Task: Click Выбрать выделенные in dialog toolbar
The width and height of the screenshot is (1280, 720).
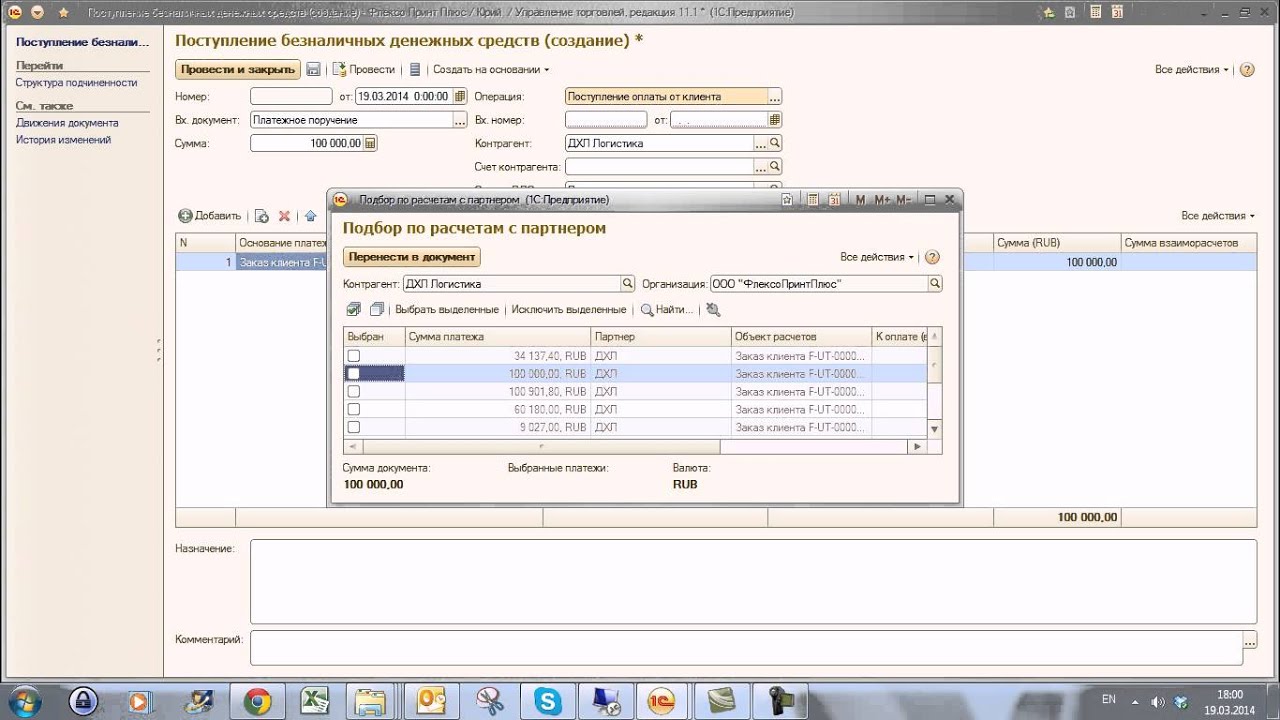Action: [447, 310]
